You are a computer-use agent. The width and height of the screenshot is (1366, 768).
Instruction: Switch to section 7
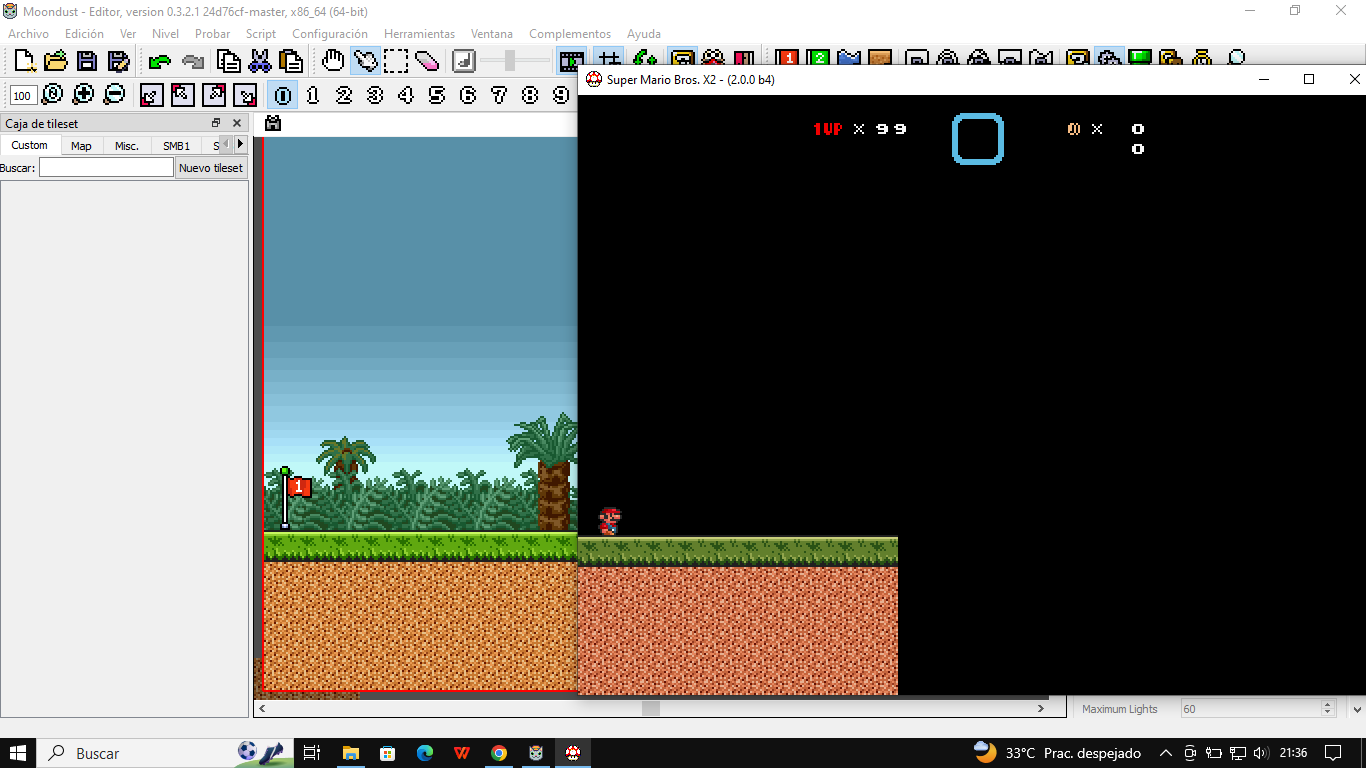(x=499, y=95)
